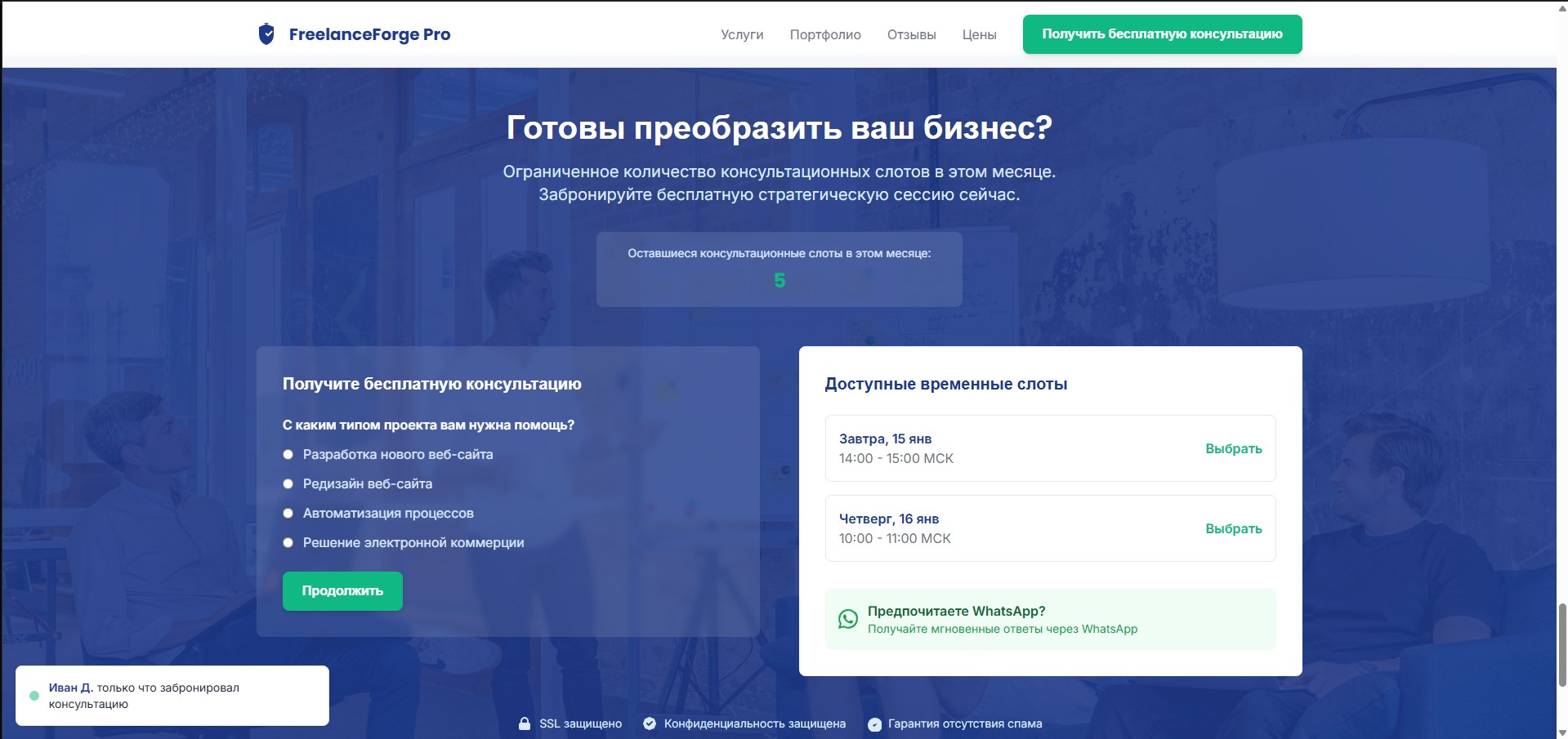1568x739 pixels.
Task: Click the FreelanceForge Pro shield logo icon
Action: tap(266, 34)
